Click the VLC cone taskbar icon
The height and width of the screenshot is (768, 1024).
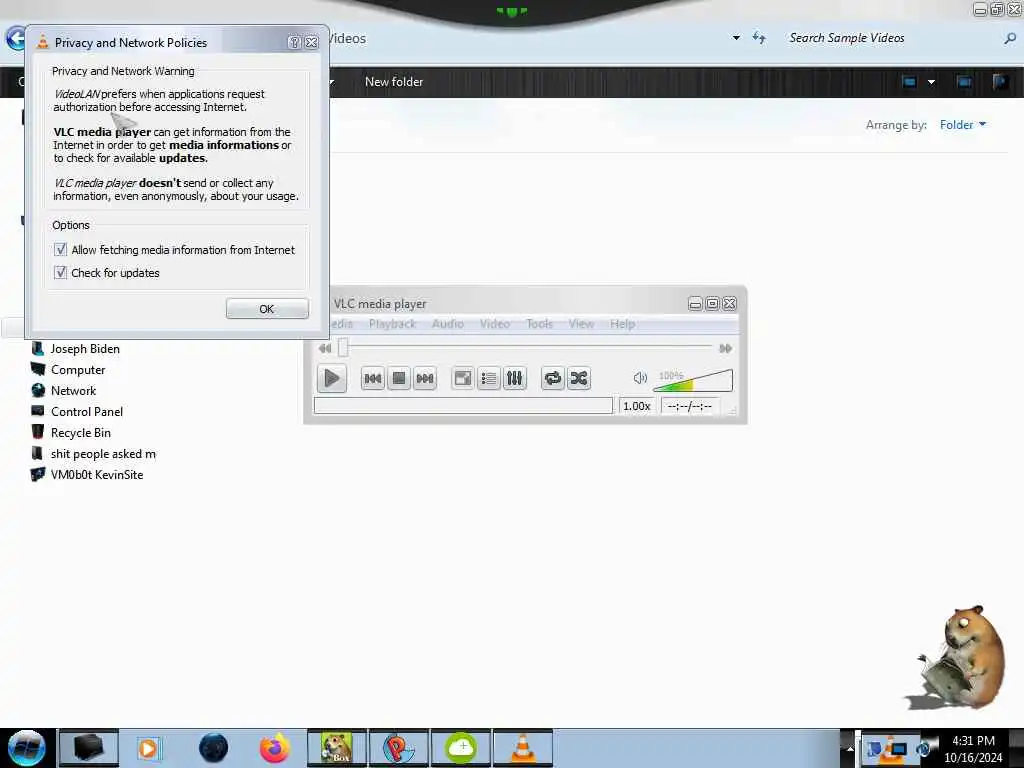click(523, 748)
